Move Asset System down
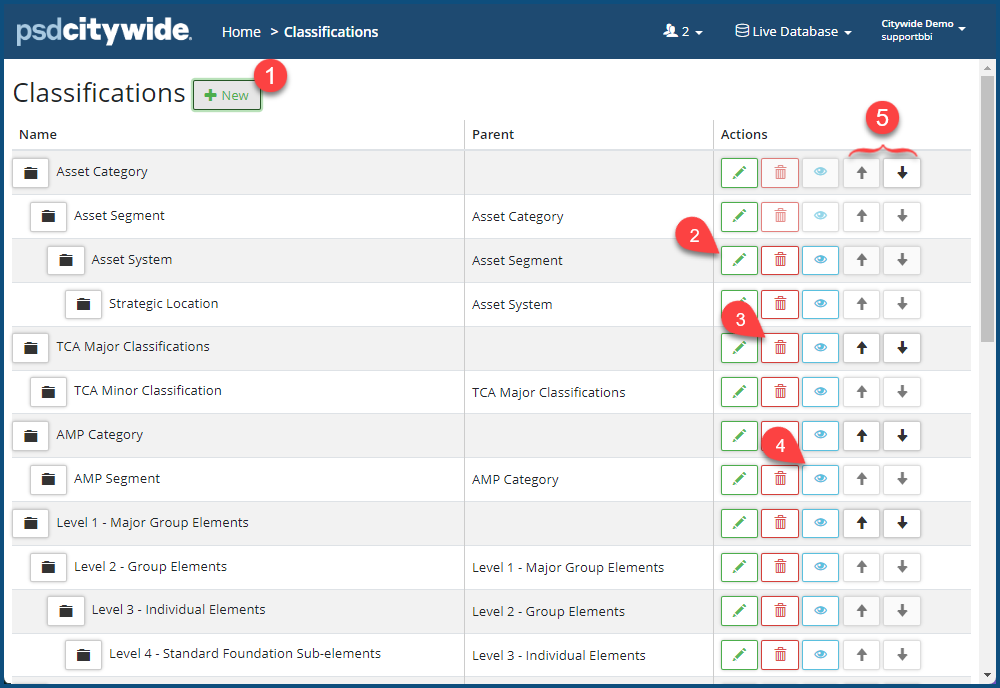The height and width of the screenshot is (688, 1000). coord(902,260)
